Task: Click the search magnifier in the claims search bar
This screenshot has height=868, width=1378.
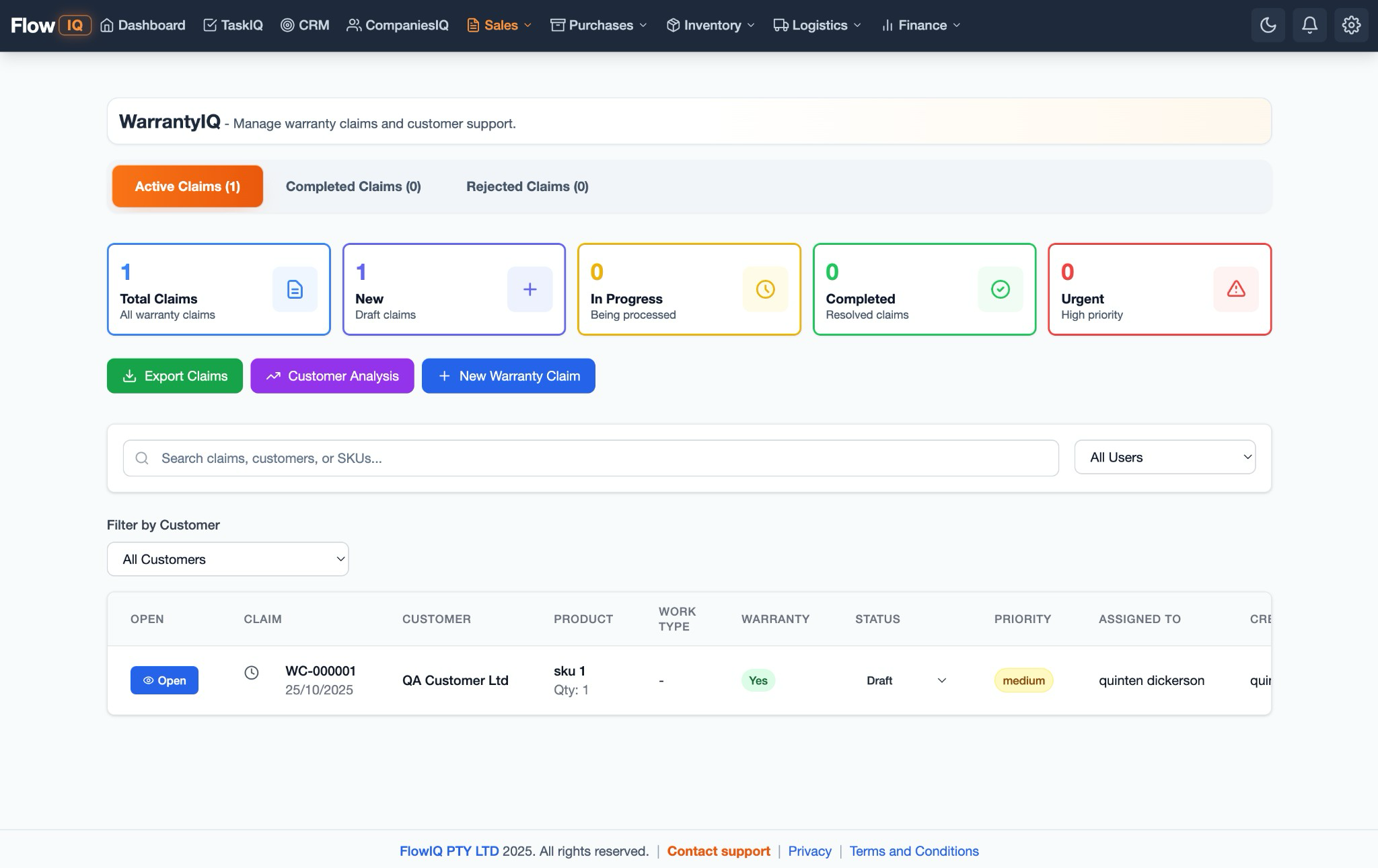Action: pyautogui.click(x=142, y=458)
